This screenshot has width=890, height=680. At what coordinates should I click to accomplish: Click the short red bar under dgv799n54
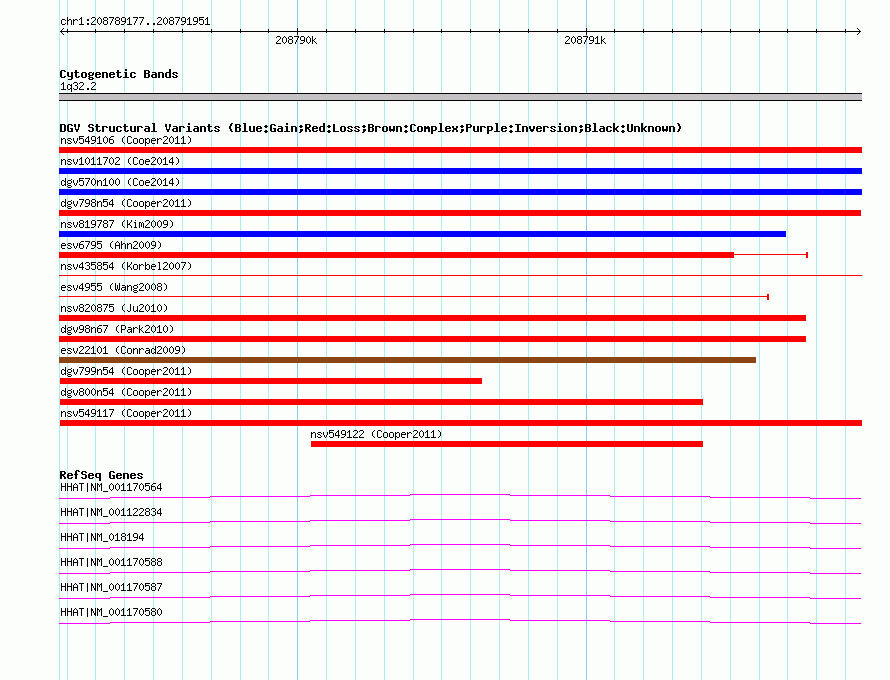point(270,381)
